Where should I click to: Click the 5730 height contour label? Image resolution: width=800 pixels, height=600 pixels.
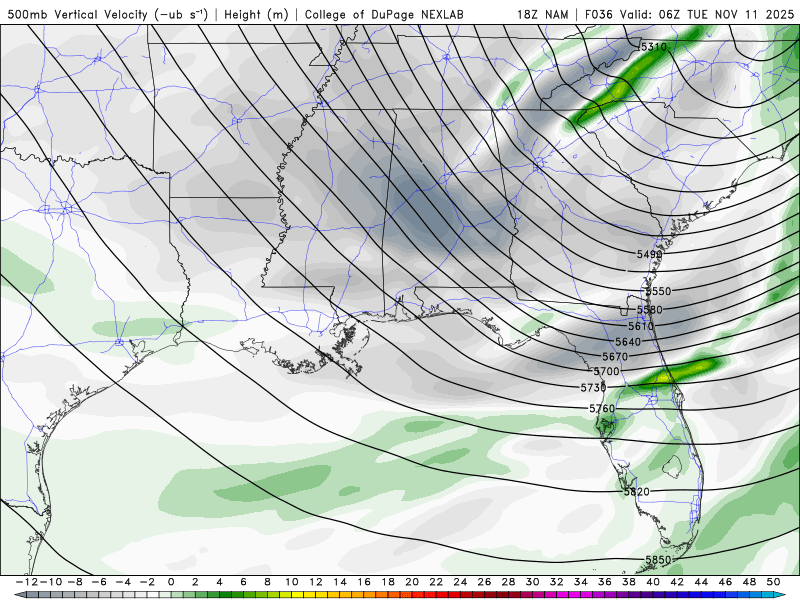[593, 388]
